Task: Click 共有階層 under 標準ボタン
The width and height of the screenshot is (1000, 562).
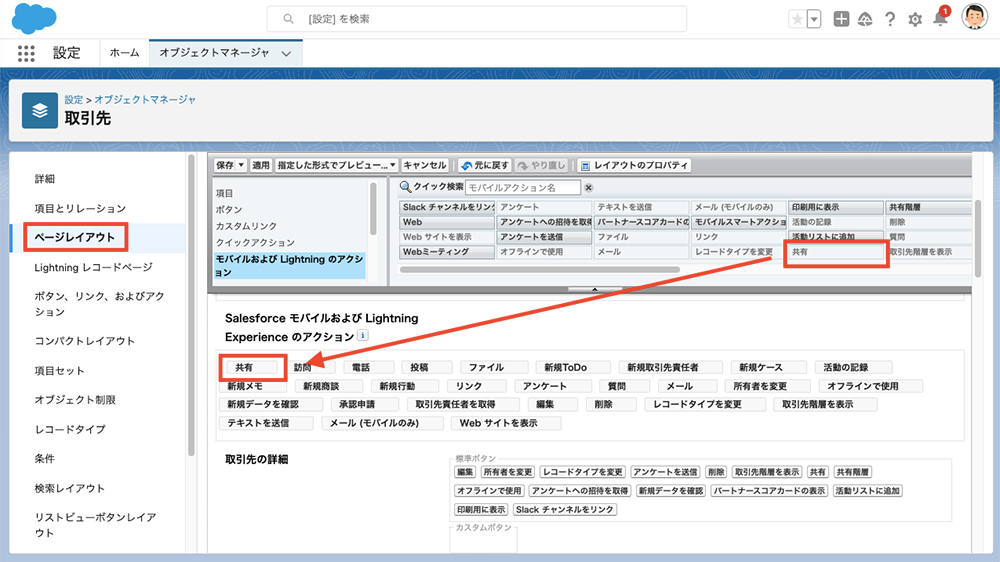Action: point(853,472)
